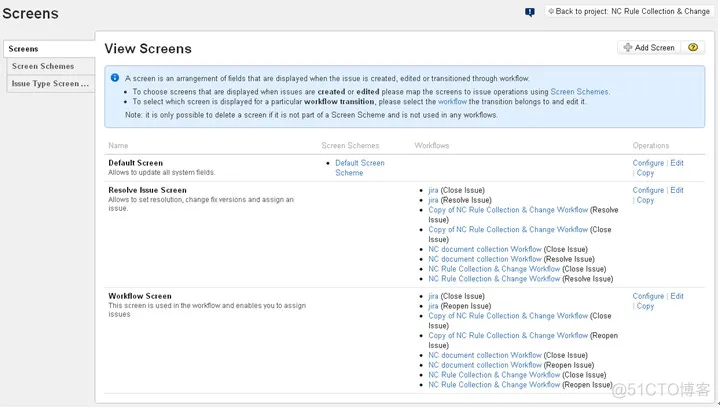Click the Operations column header
Viewport: 720px width, 408px height.
[x=651, y=145]
